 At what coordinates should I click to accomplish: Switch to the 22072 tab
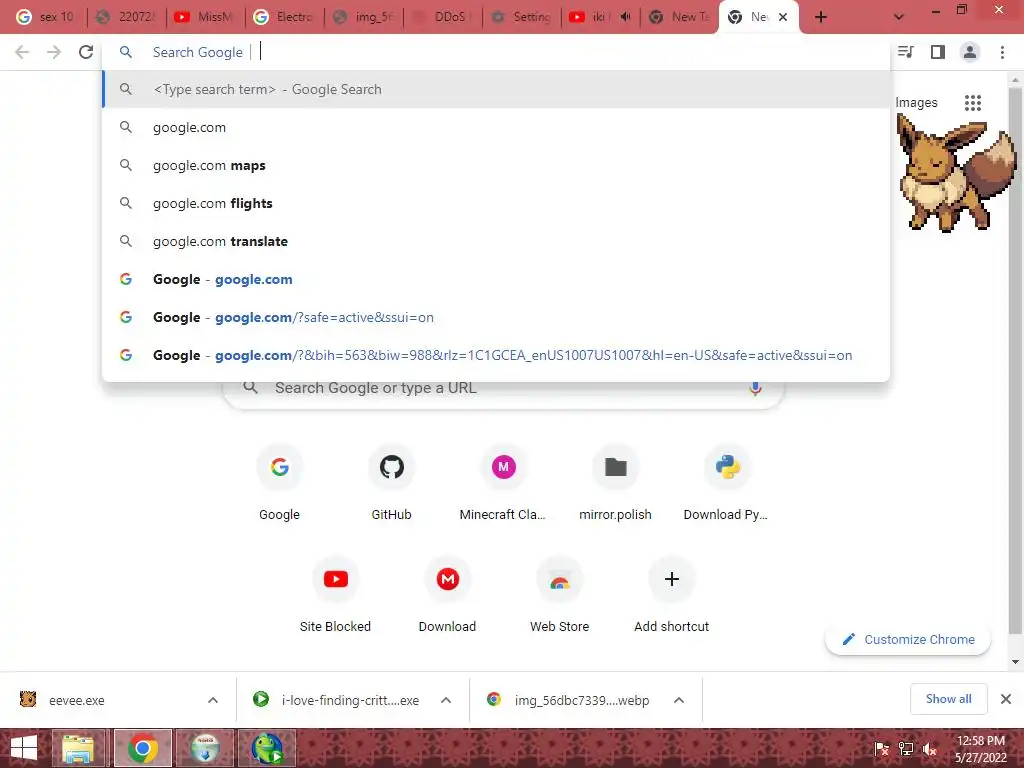127,17
